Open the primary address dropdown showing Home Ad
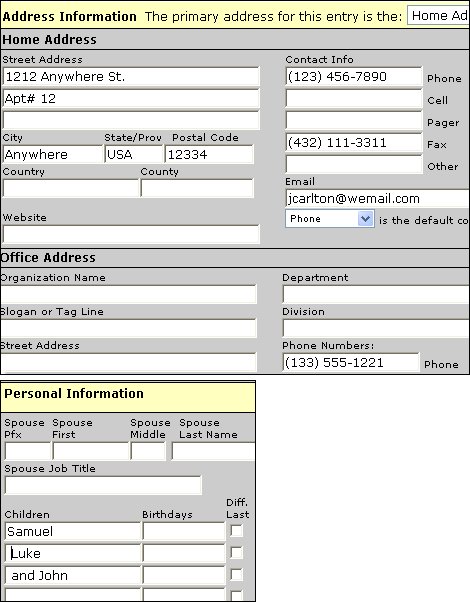470x602 pixels. (438, 16)
